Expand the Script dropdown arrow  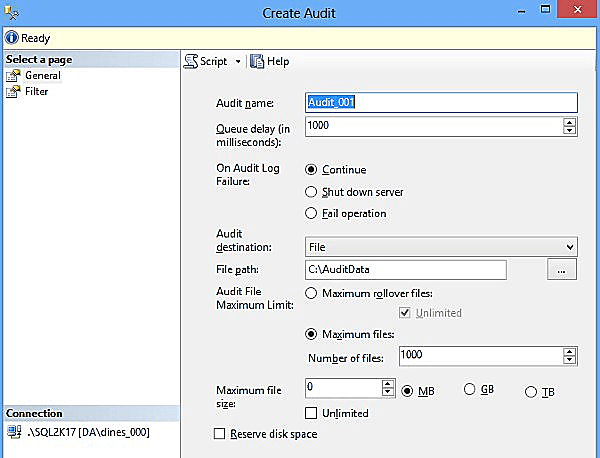[x=238, y=61]
